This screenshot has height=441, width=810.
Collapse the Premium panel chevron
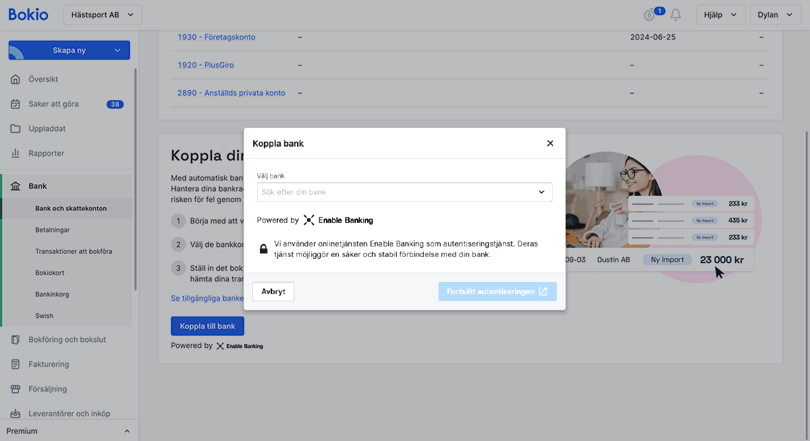point(127,431)
